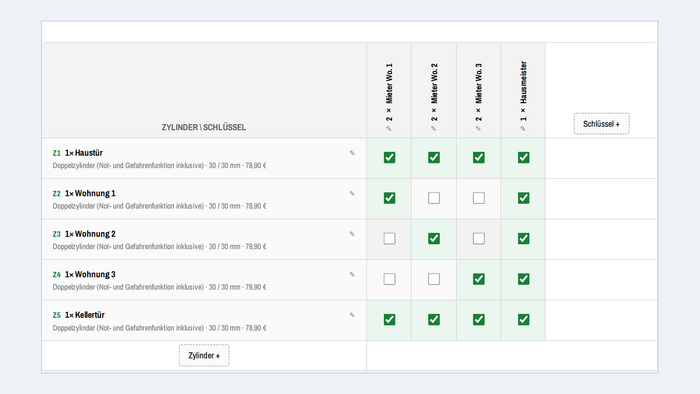The image size is (700, 394).
Task: Uncheck Haustür for Mieter Wo. 1
Action: [389, 158]
